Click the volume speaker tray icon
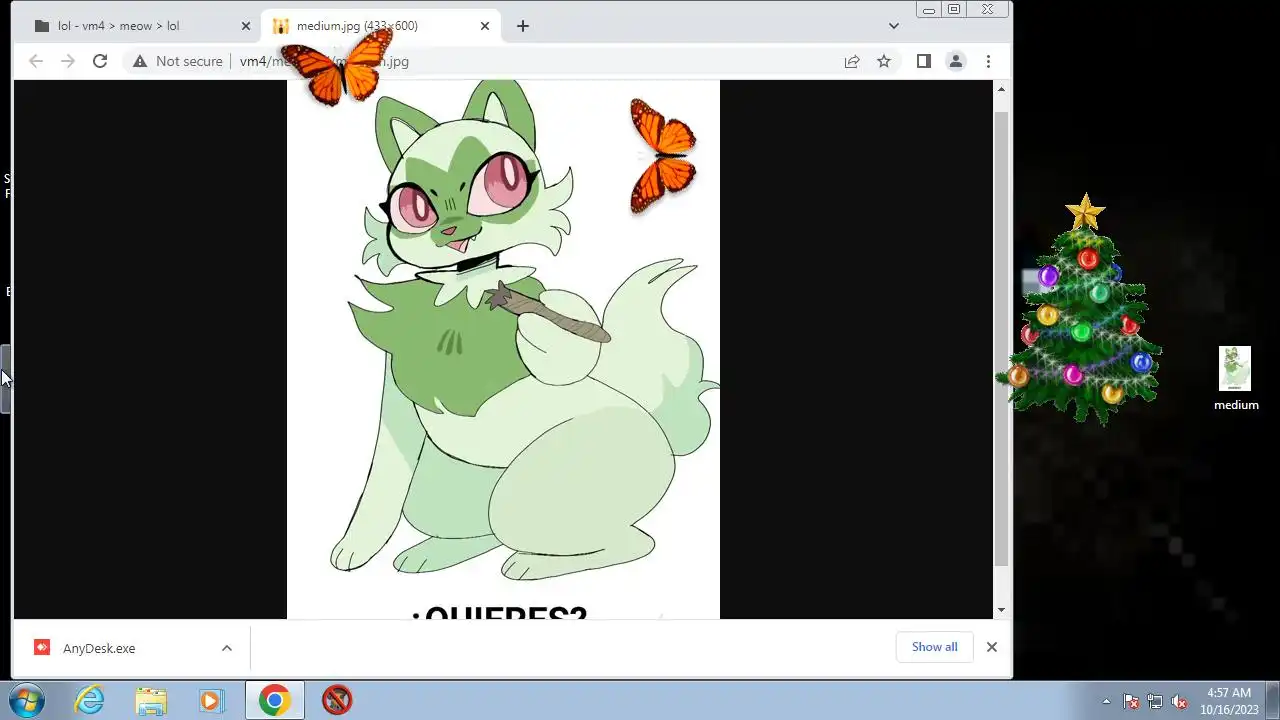 click(x=1179, y=701)
